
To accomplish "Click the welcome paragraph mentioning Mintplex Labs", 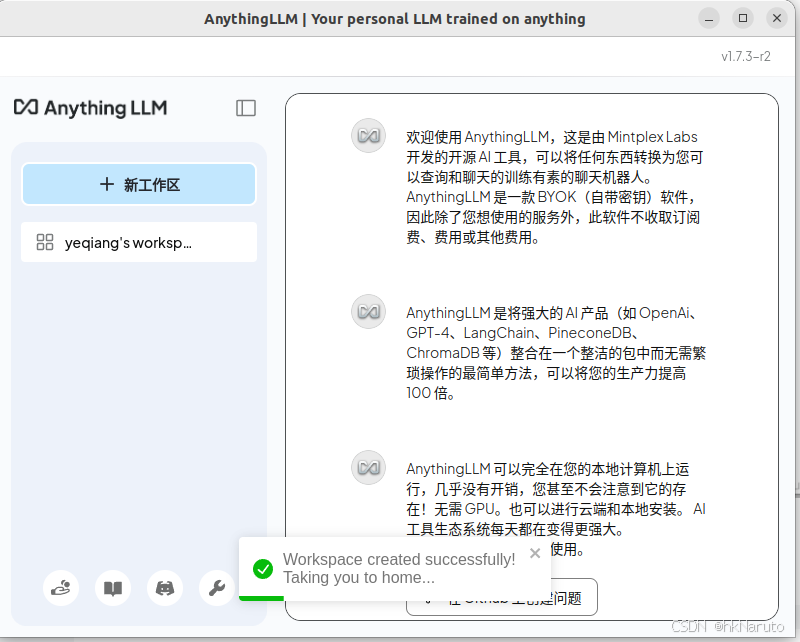I will point(555,187).
